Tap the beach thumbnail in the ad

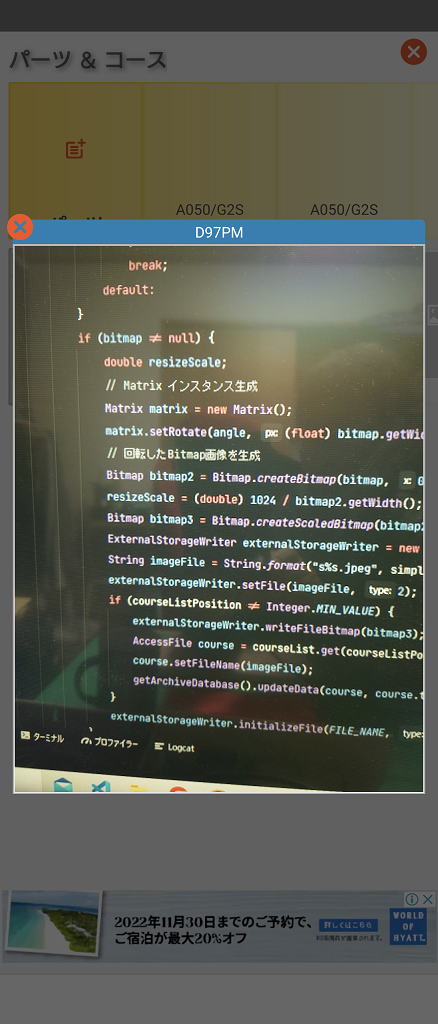tap(52, 924)
